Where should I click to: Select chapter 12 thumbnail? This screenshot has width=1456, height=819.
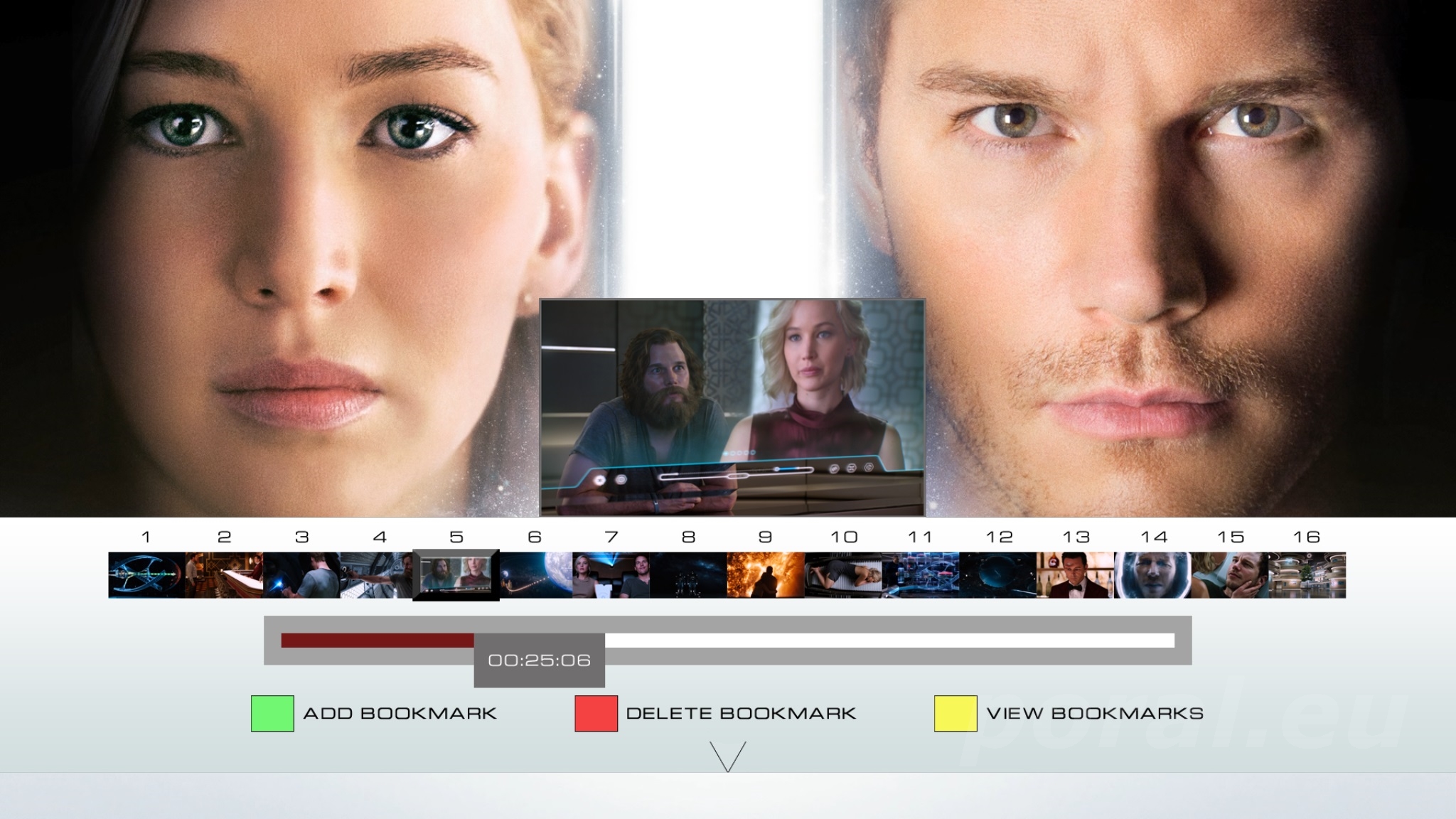(998, 575)
